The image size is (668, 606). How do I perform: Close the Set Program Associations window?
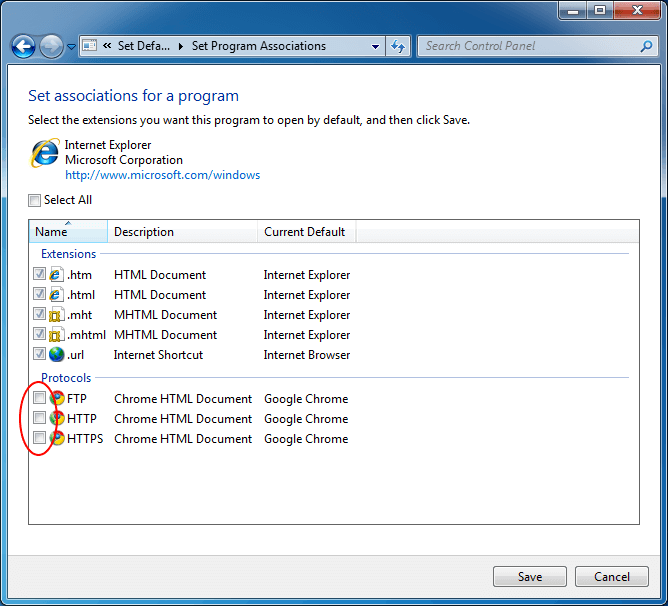pos(637,10)
